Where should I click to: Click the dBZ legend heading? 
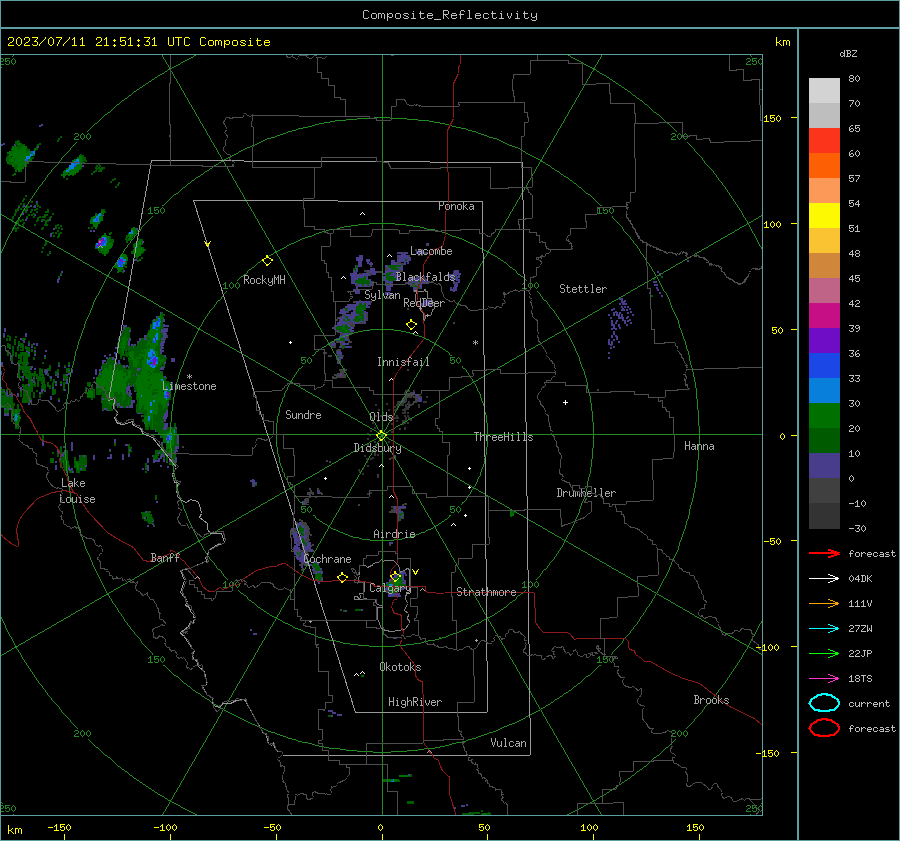pyautogui.click(x=848, y=53)
